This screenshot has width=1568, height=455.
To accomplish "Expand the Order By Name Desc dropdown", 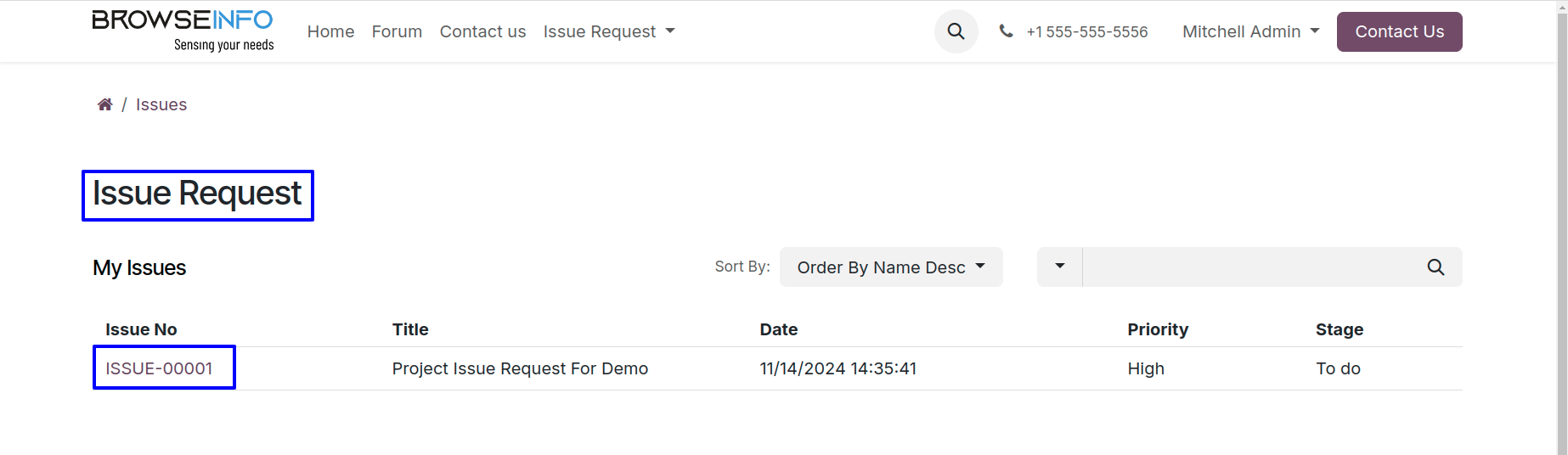I will pyautogui.click(x=891, y=267).
